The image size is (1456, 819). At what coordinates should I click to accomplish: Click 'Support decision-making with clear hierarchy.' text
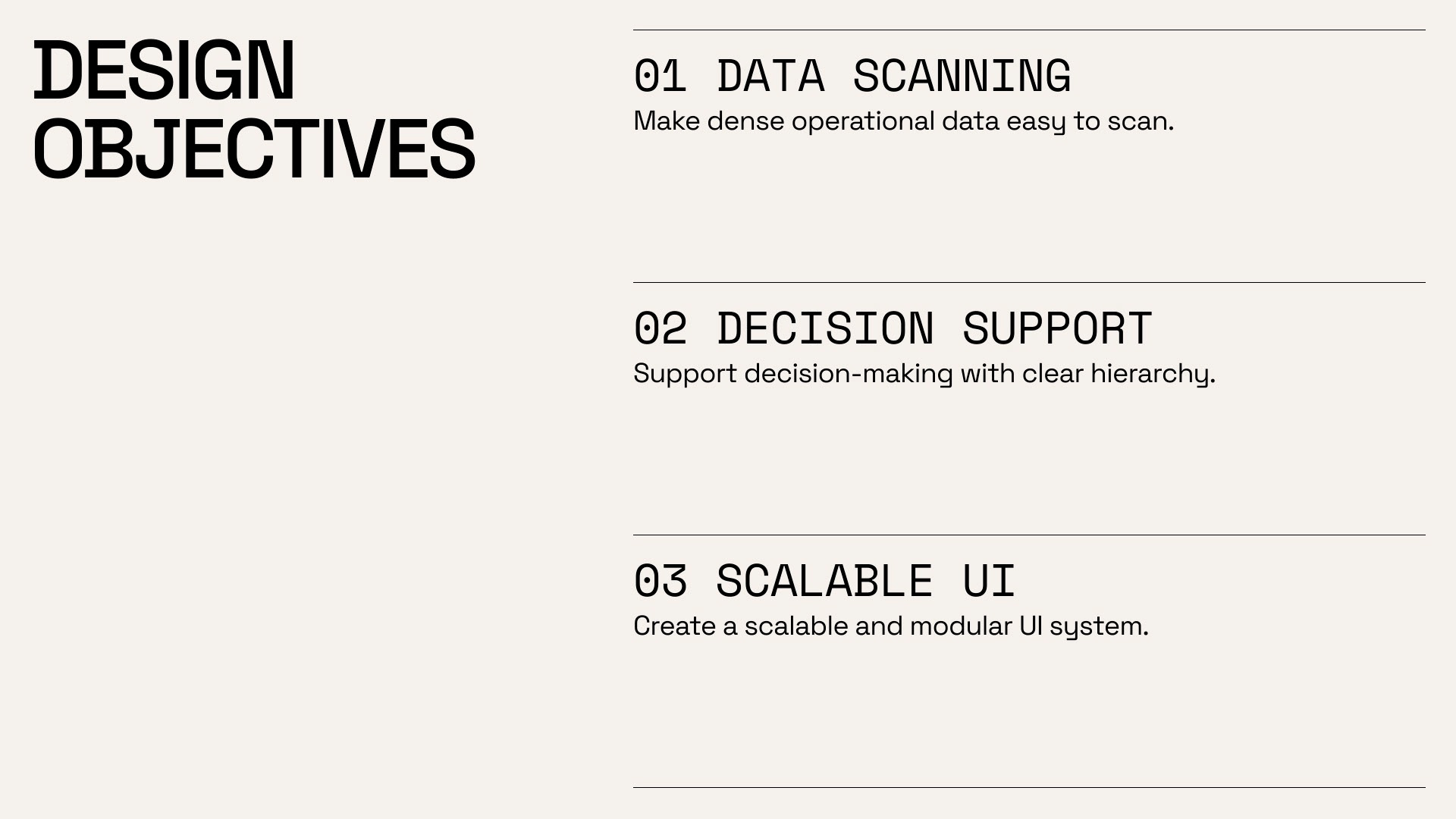pos(924,374)
